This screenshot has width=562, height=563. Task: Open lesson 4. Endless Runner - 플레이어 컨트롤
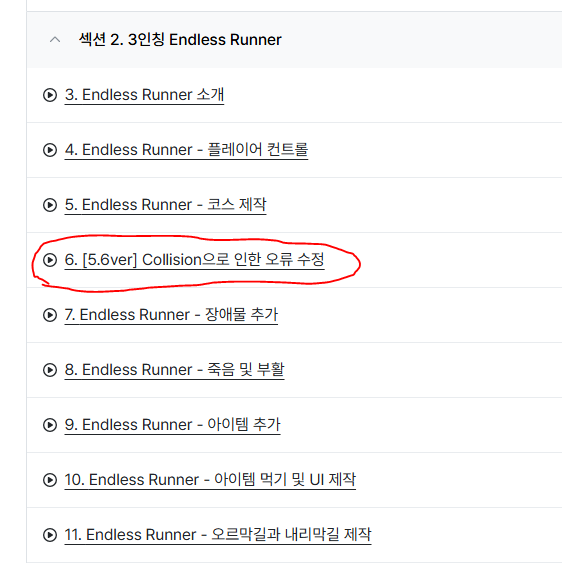point(186,150)
